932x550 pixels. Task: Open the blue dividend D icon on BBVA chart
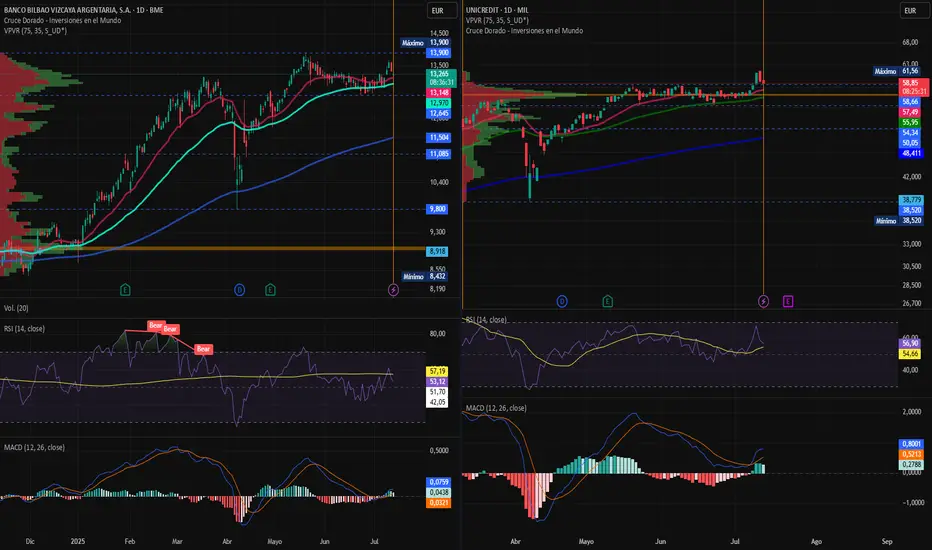240,290
